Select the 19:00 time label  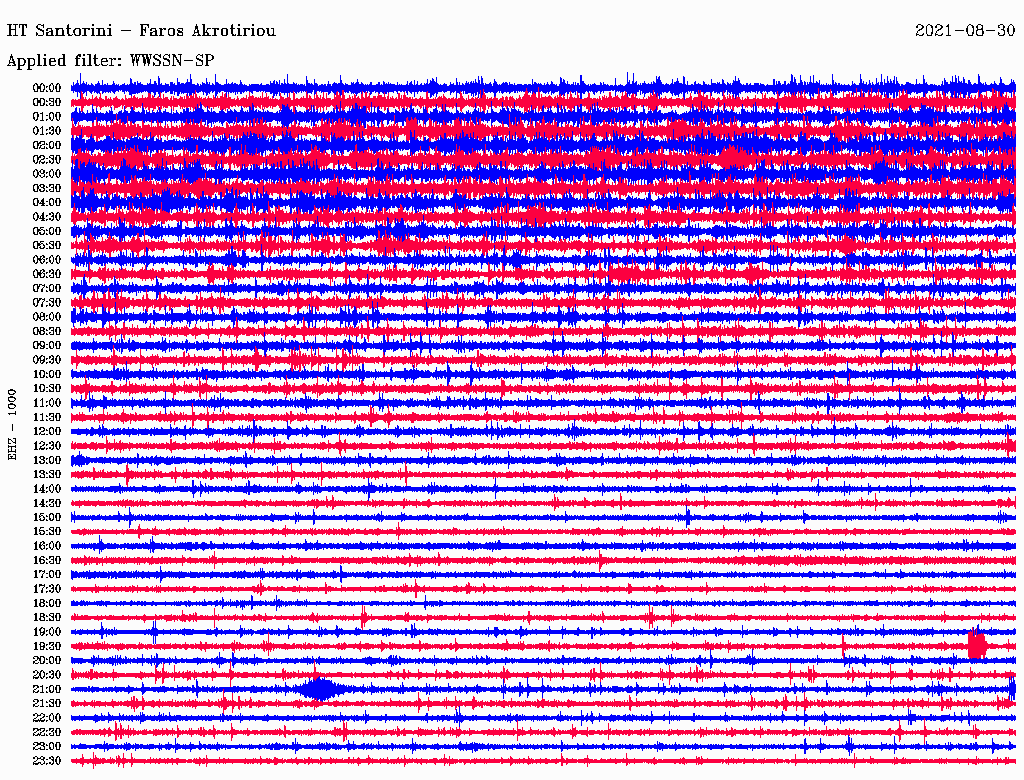47,632
